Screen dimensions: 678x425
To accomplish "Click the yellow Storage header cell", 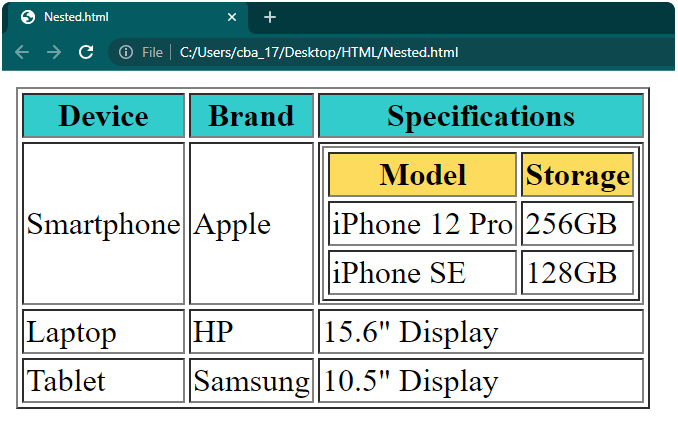I will coord(577,175).
